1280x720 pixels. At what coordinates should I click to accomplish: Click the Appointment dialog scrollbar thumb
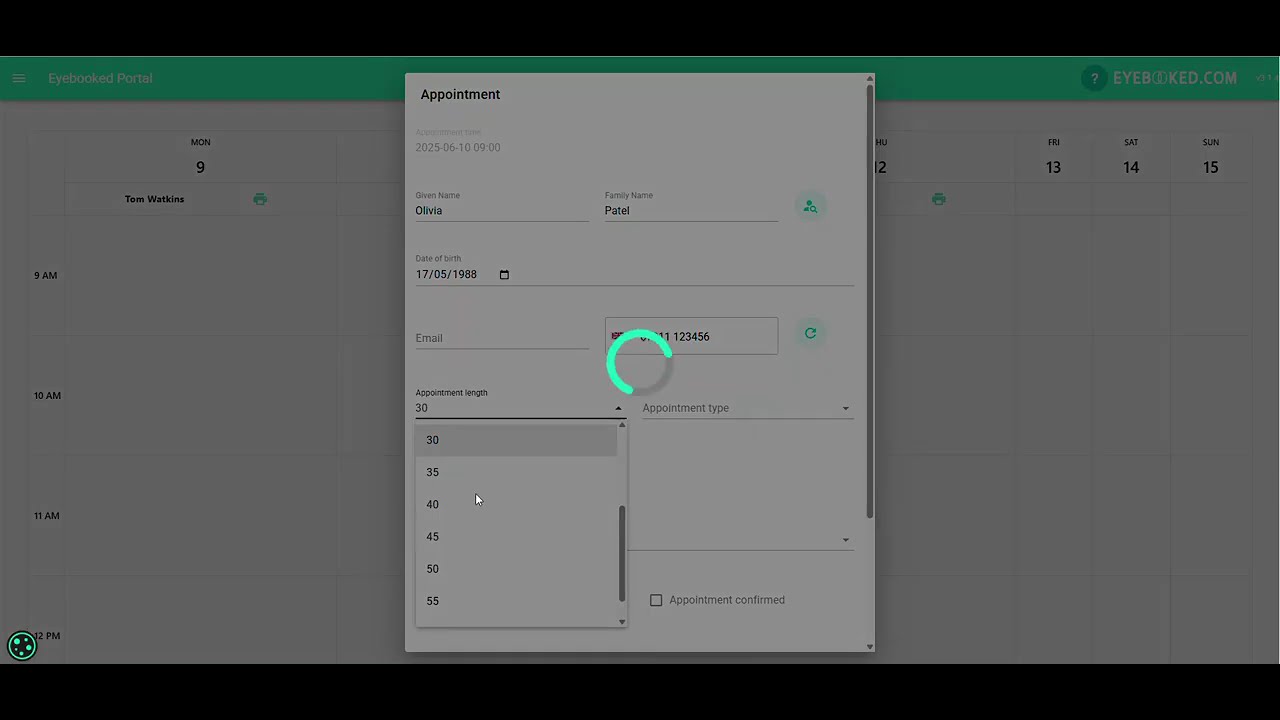click(x=870, y=301)
